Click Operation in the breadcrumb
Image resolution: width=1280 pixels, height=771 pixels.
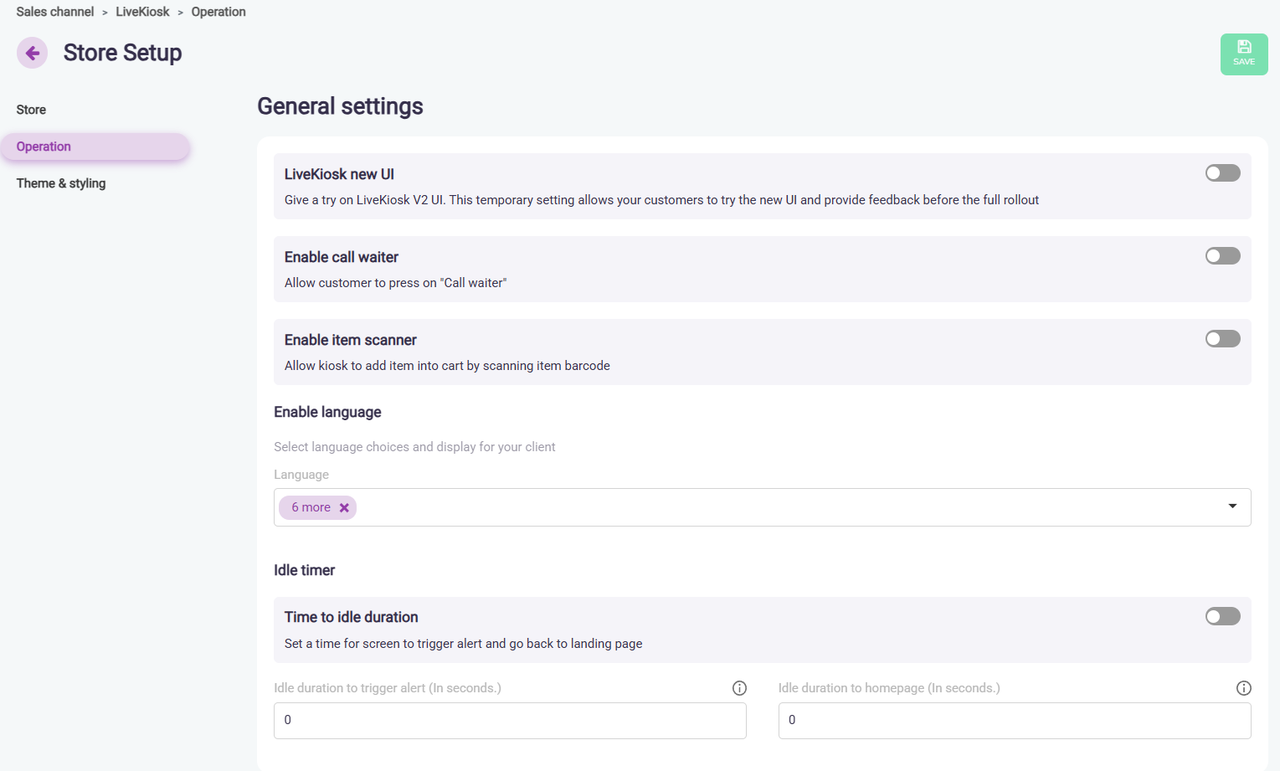218,12
